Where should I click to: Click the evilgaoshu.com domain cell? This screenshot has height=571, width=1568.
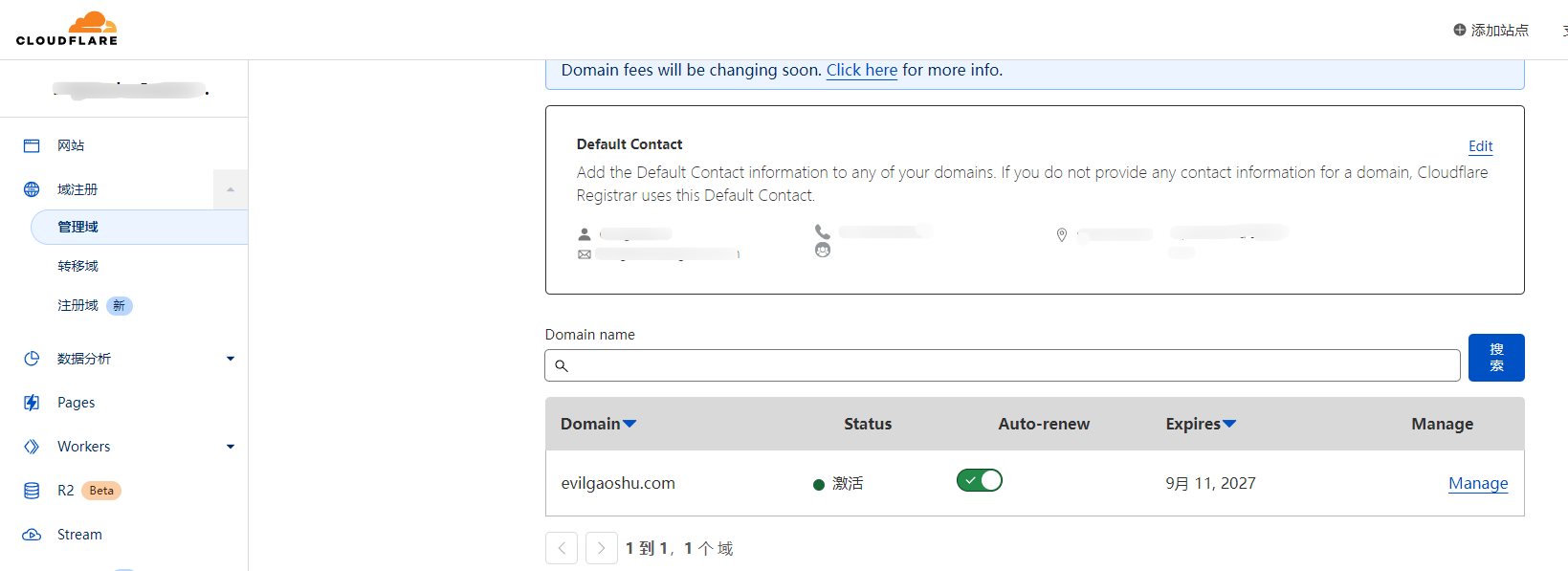click(618, 483)
